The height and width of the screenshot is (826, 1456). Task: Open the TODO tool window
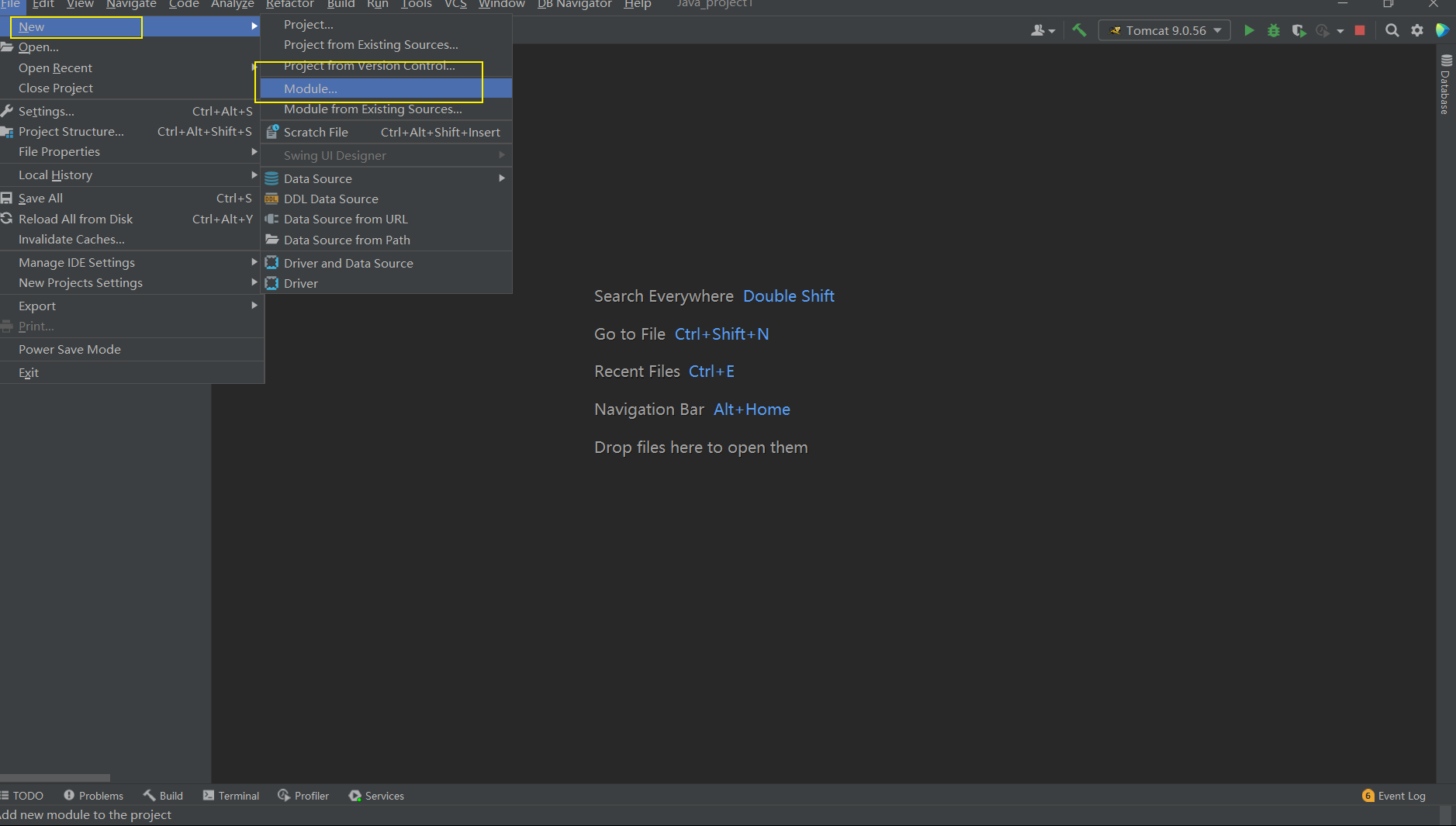(x=22, y=796)
